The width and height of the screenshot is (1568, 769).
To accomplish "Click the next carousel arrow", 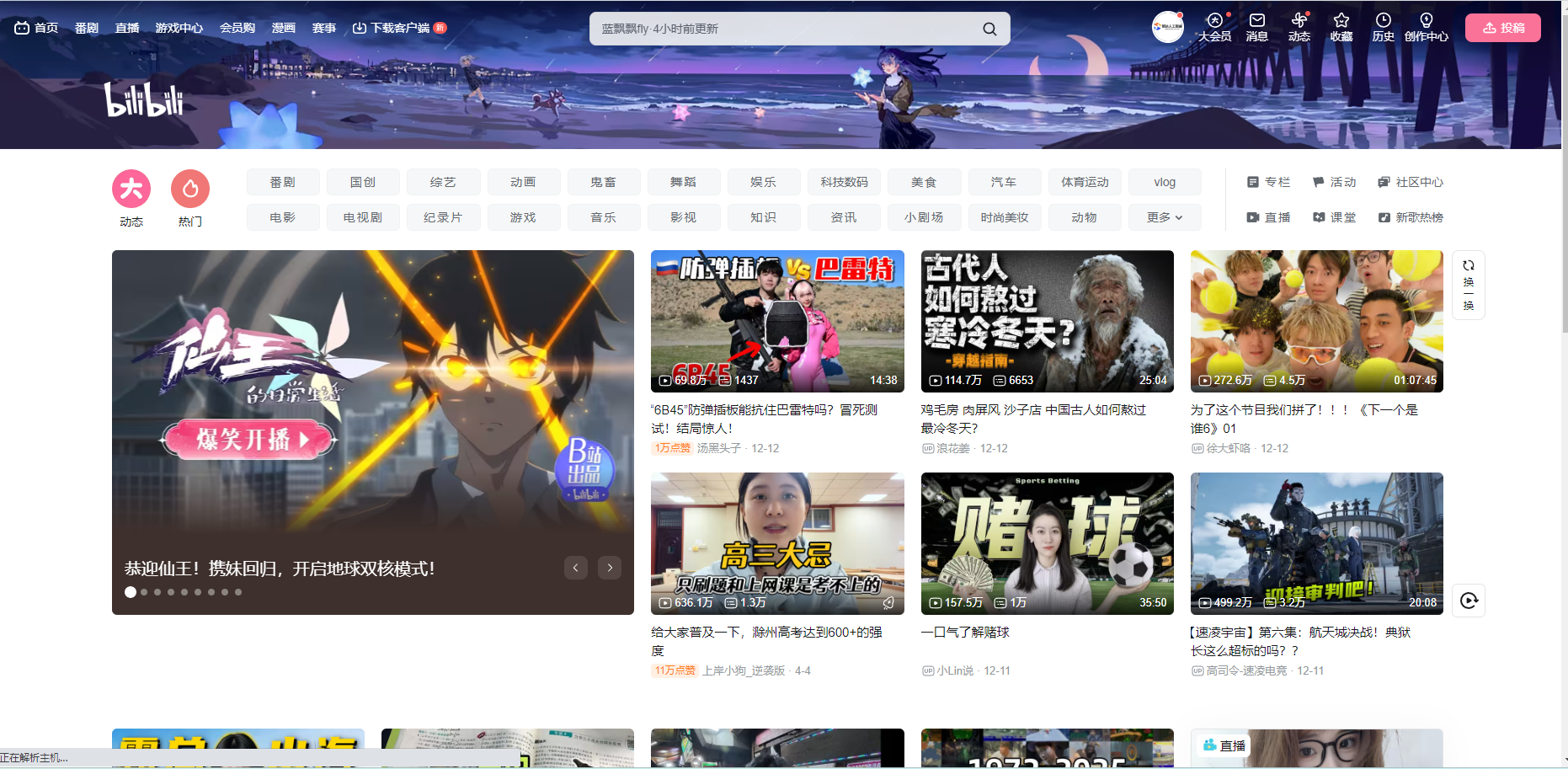I will click(x=609, y=568).
